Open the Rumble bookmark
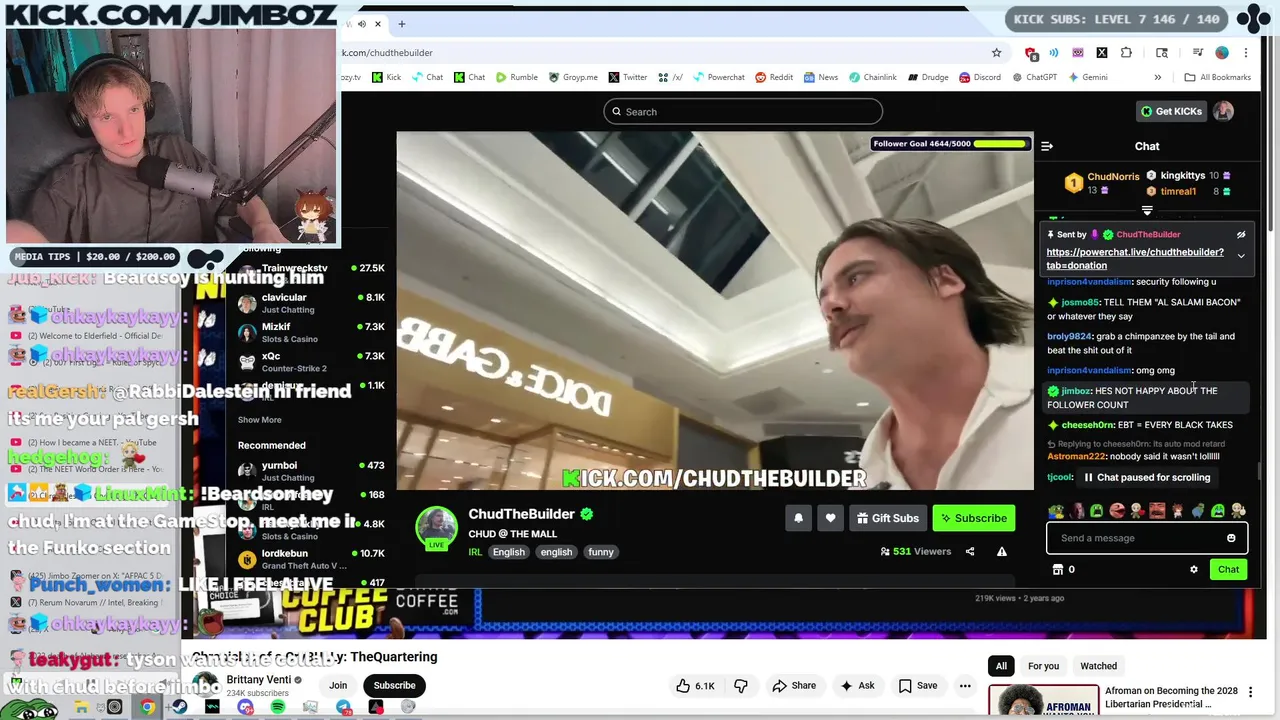This screenshot has width=1280, height=720. click(517, 77)
